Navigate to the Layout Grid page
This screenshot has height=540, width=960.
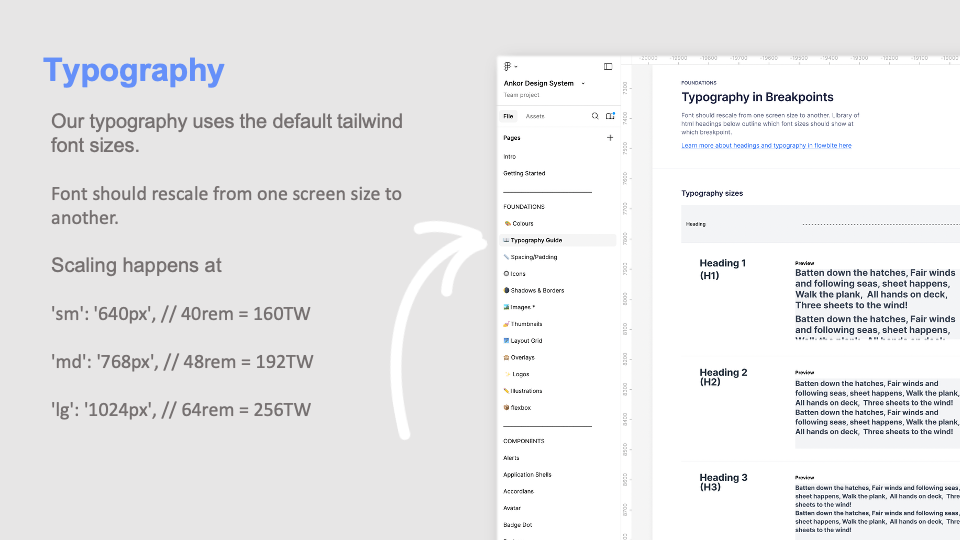(526, 341)
